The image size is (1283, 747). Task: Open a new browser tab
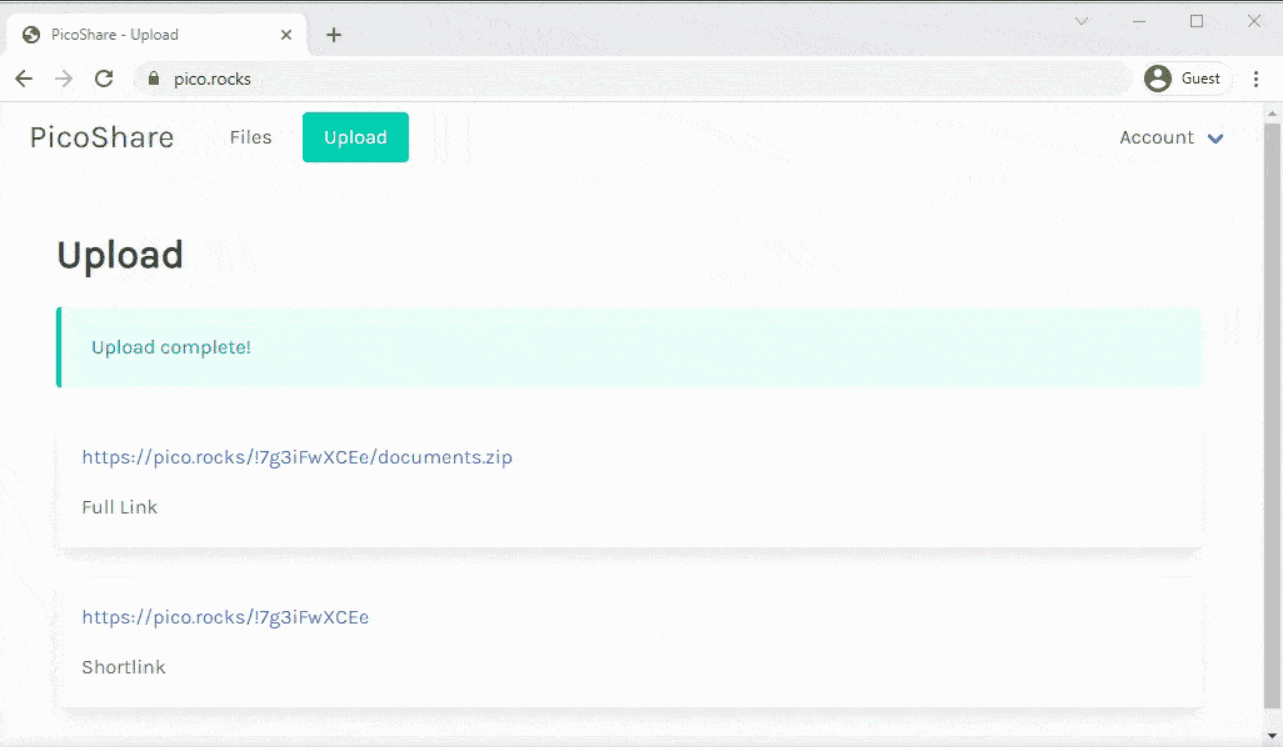pyautogui.click(x=334, y=35)
